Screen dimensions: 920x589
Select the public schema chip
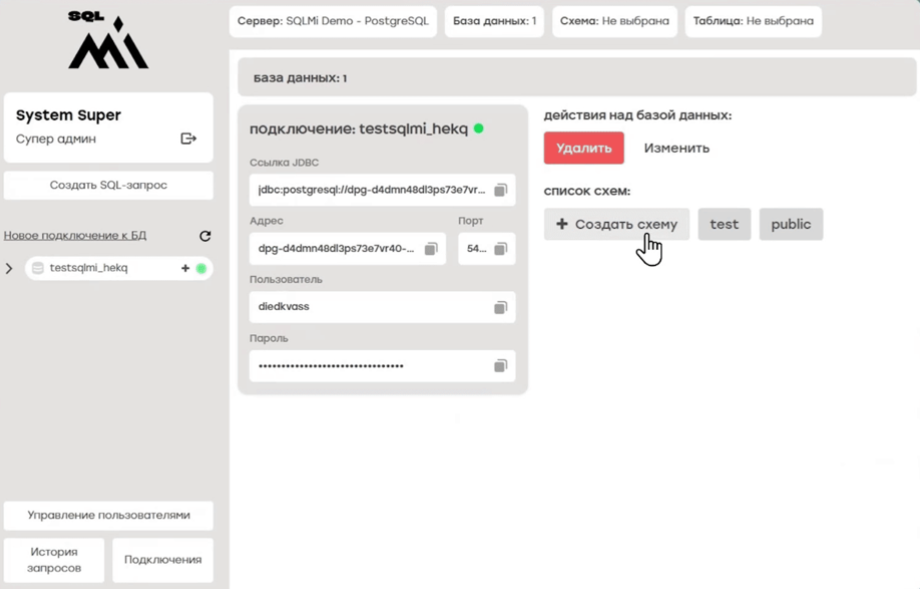pos(790,224)
